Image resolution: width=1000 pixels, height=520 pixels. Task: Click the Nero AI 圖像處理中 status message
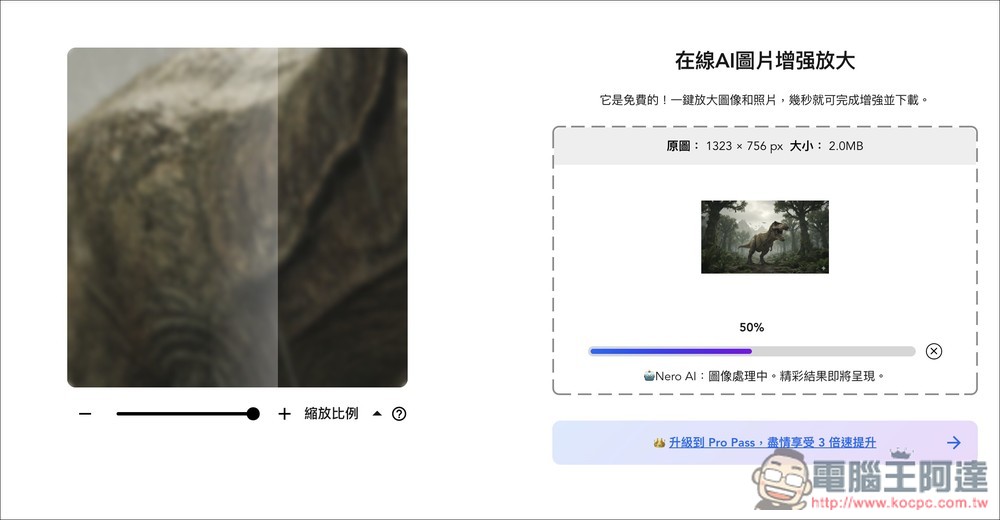[x=764, y=376]
